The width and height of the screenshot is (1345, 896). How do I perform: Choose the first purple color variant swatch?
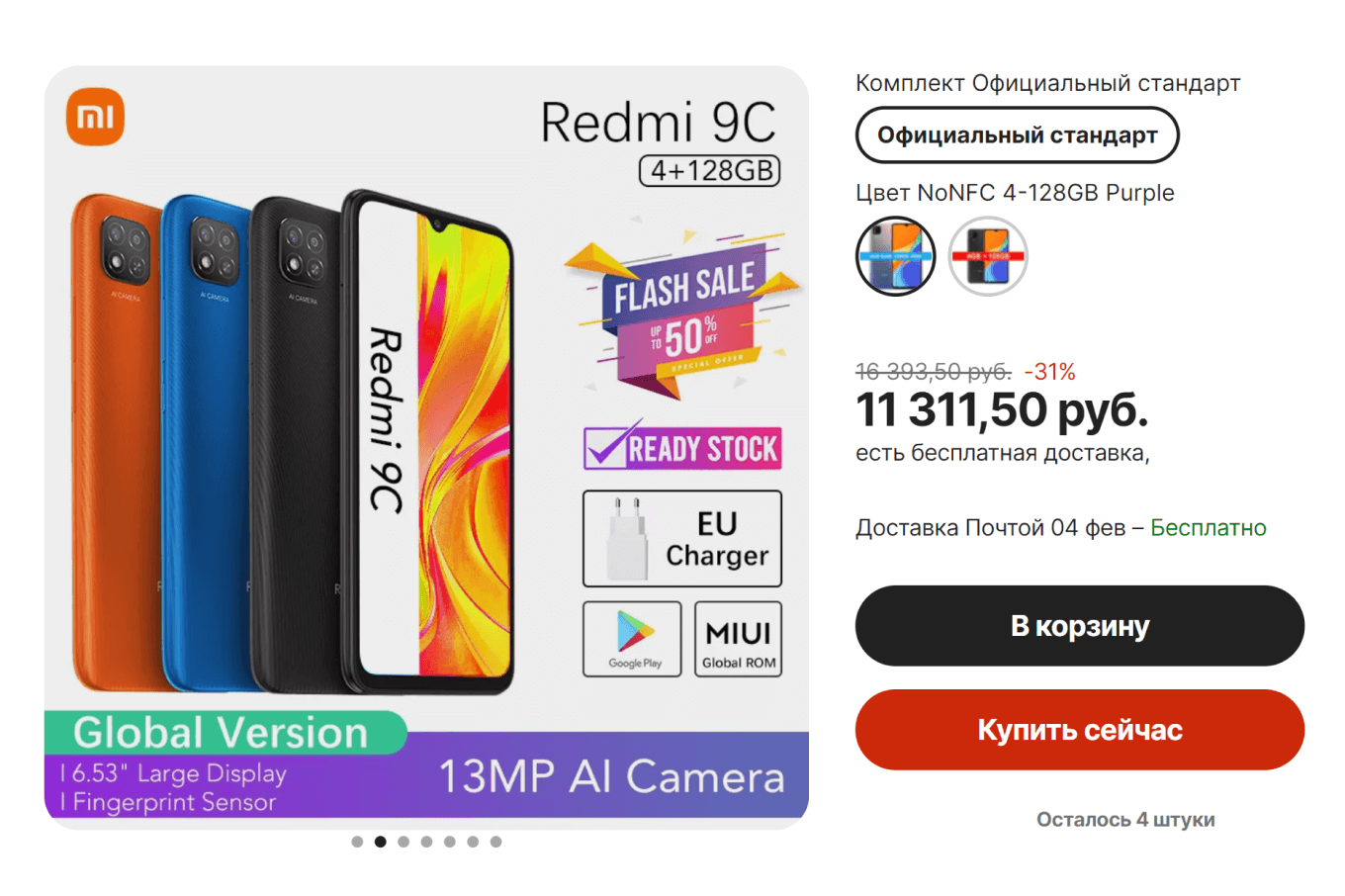pos(895,256)
